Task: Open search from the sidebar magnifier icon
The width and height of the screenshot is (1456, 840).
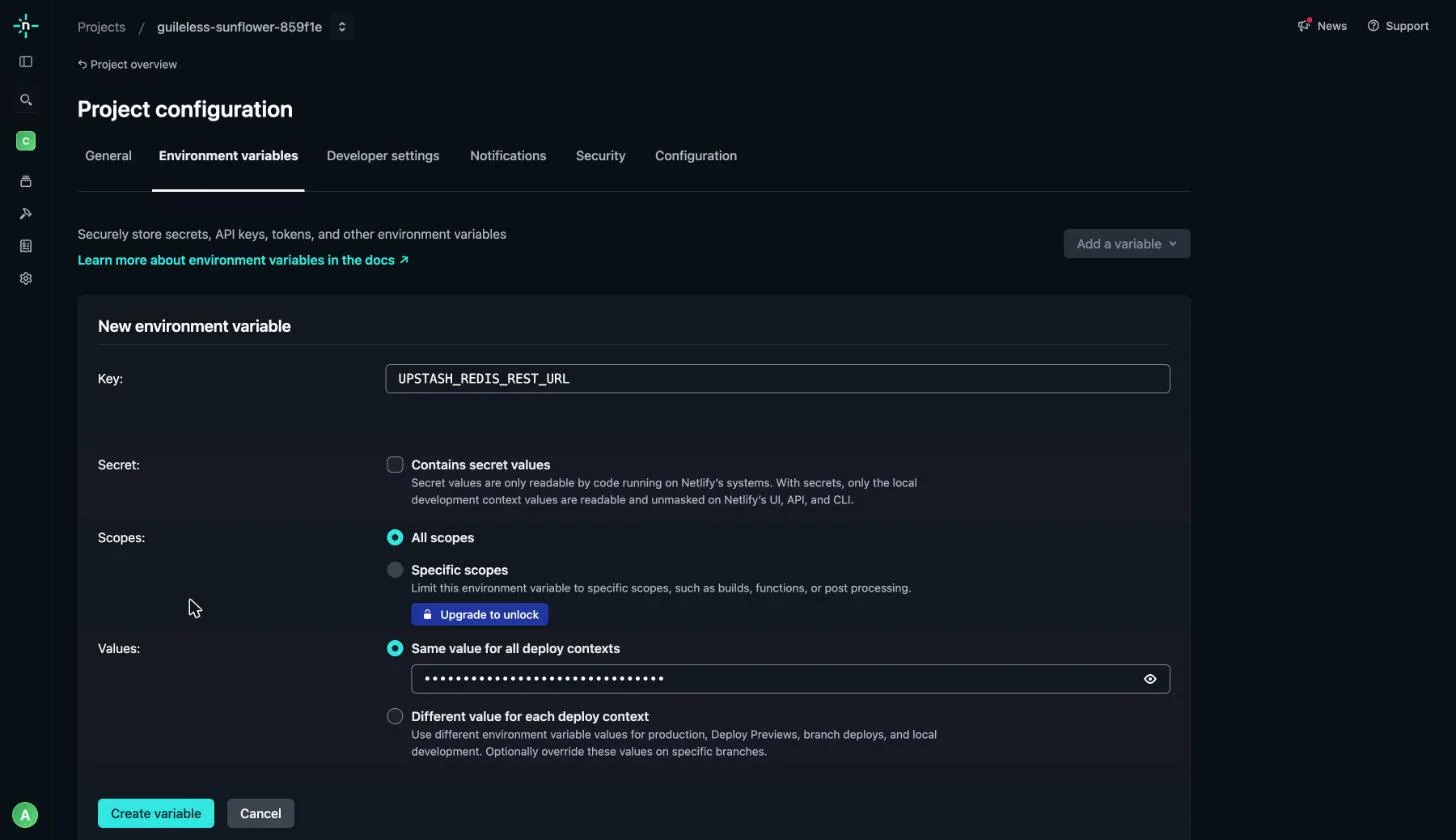Action: 26,100
